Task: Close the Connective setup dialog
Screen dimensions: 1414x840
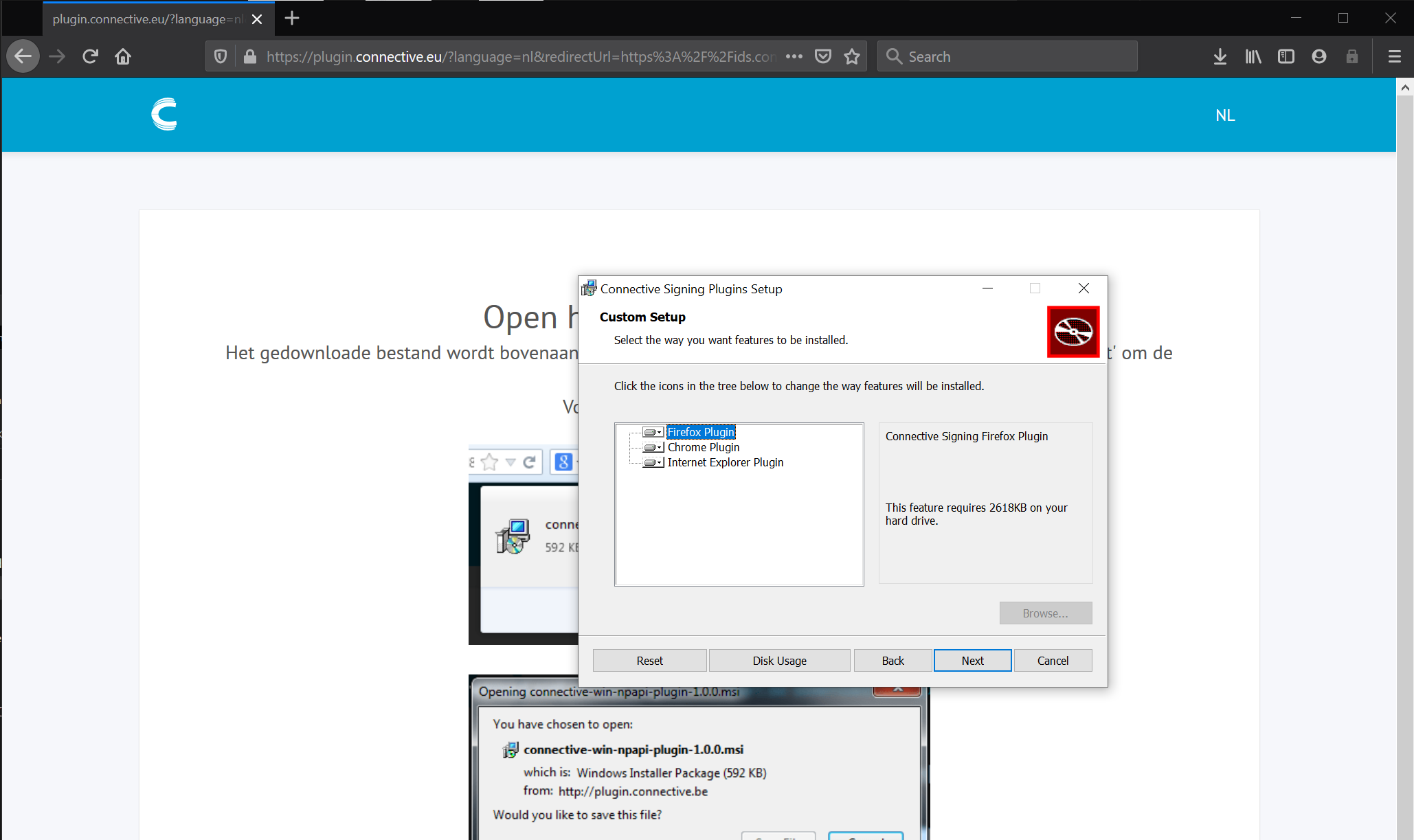Action: 1084,288
